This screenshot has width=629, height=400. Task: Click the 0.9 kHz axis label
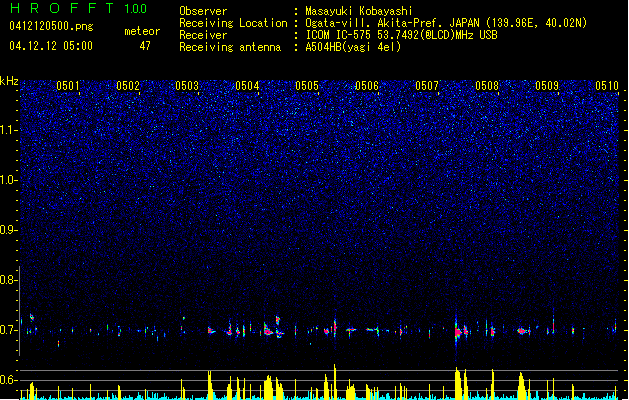tap(9, 230)
